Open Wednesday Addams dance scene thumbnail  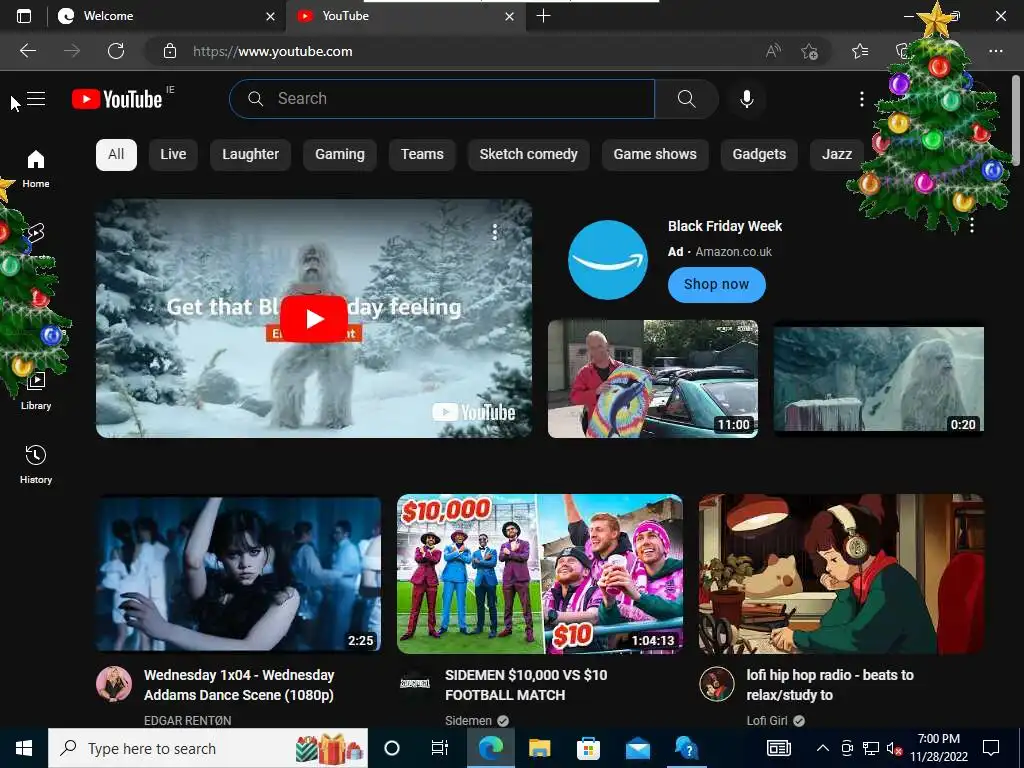coord(238,574)
